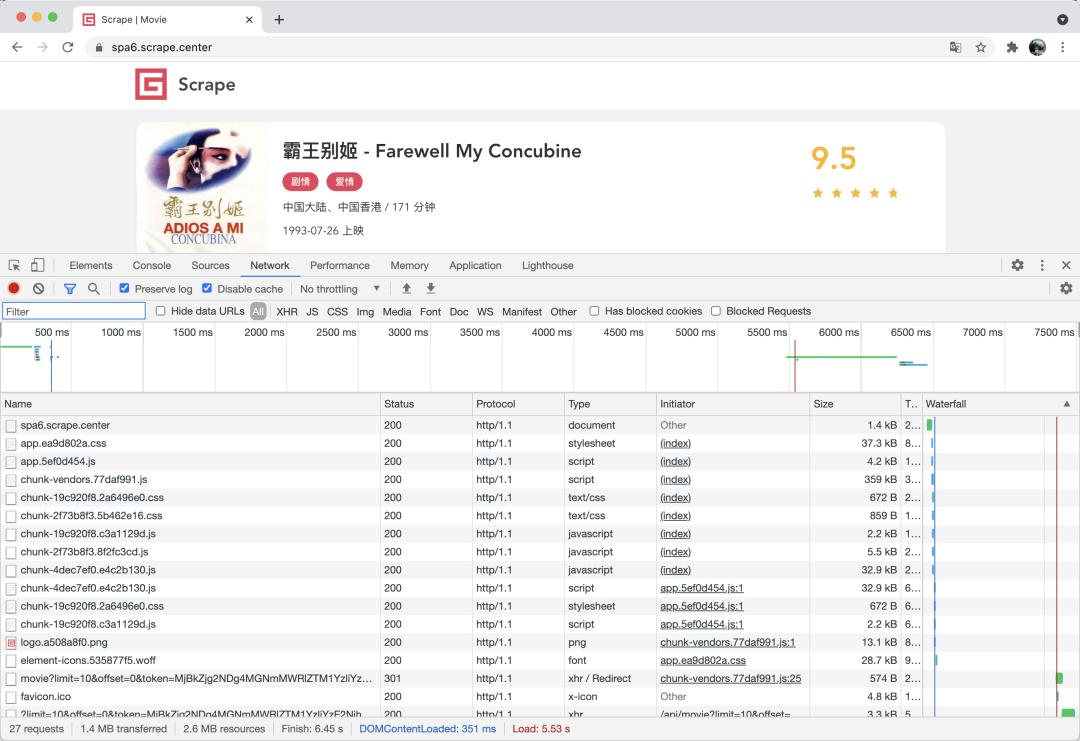Open network search magnifier icon
1080x741 pixels.
[93, 289]
